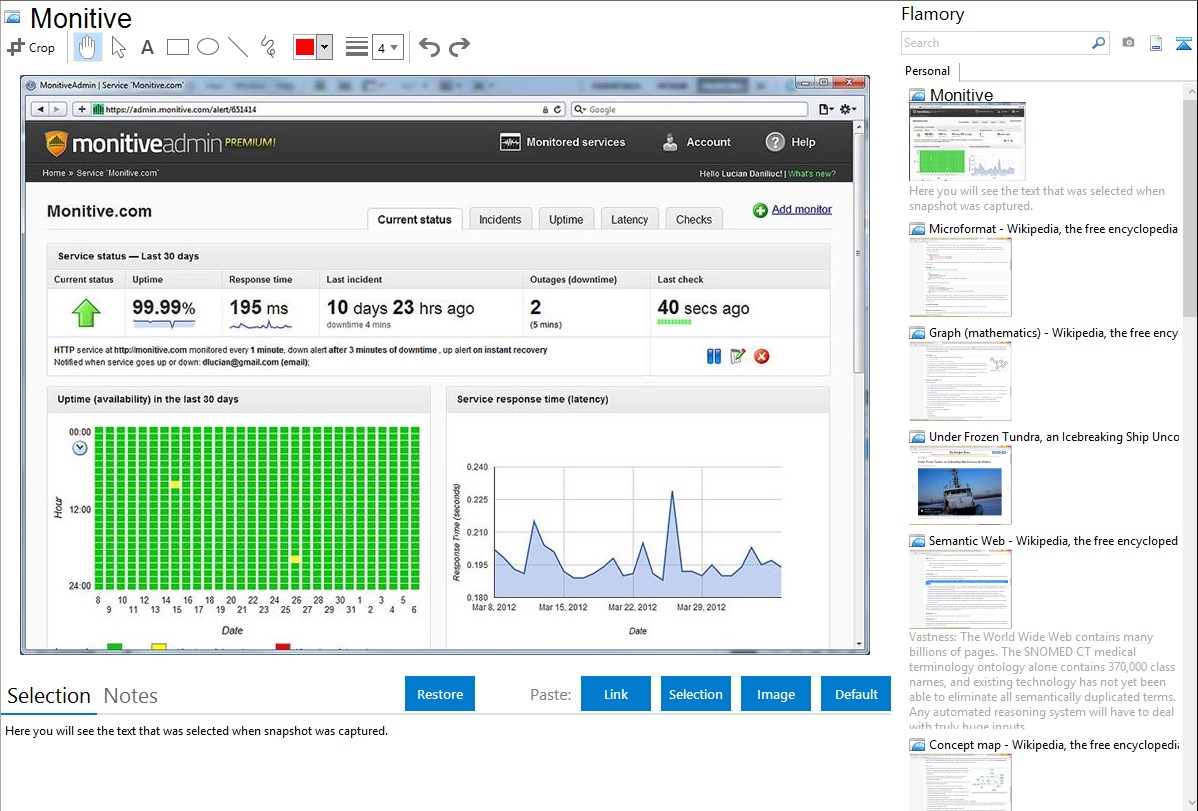Screen dimensions: 1198x811
Task: Select the freehand squiggle tool
Action: point(267,47)
